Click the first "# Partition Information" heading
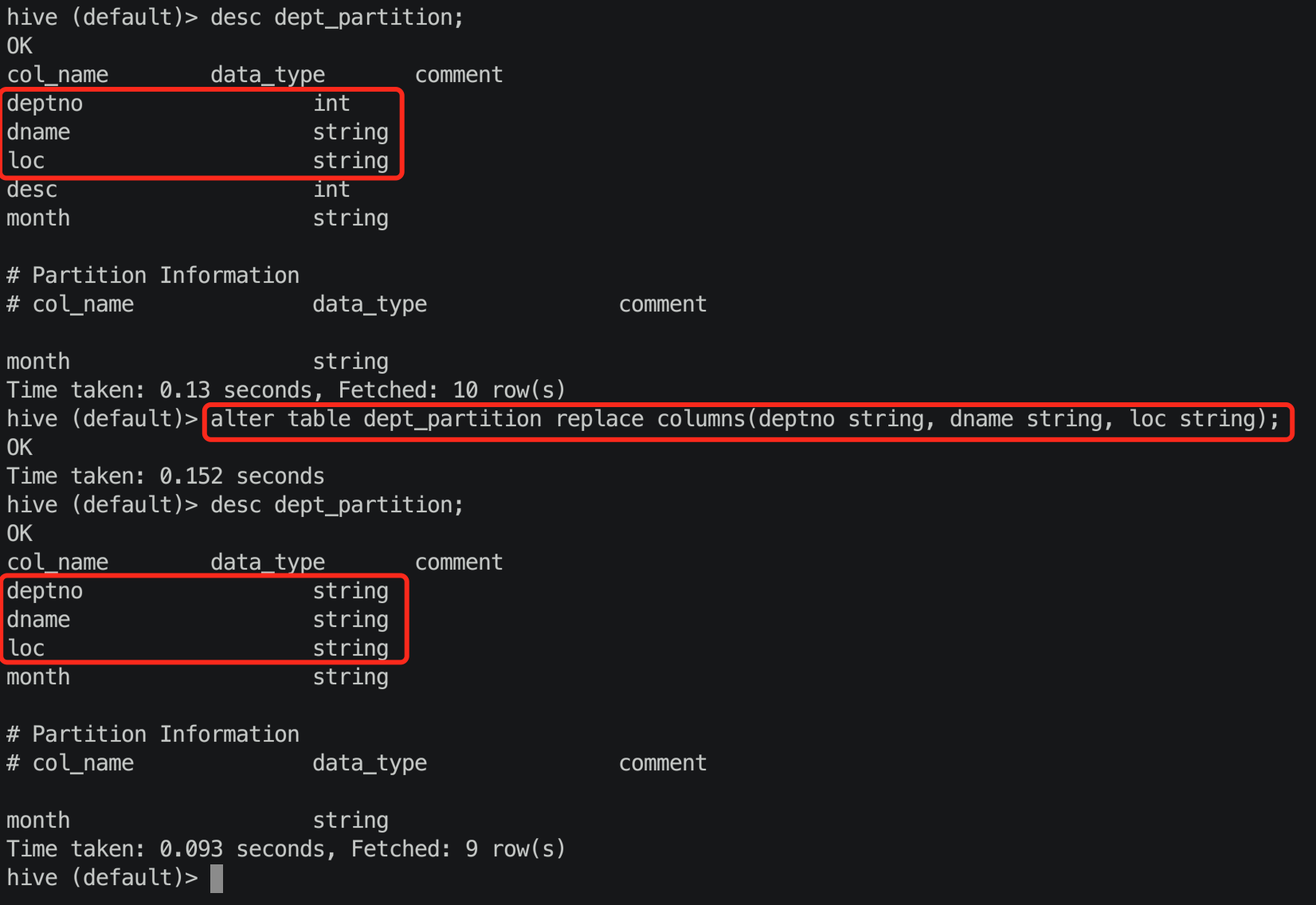Image resolution: width=1316 pixels, height=905 pixels. tap(153, 276)
